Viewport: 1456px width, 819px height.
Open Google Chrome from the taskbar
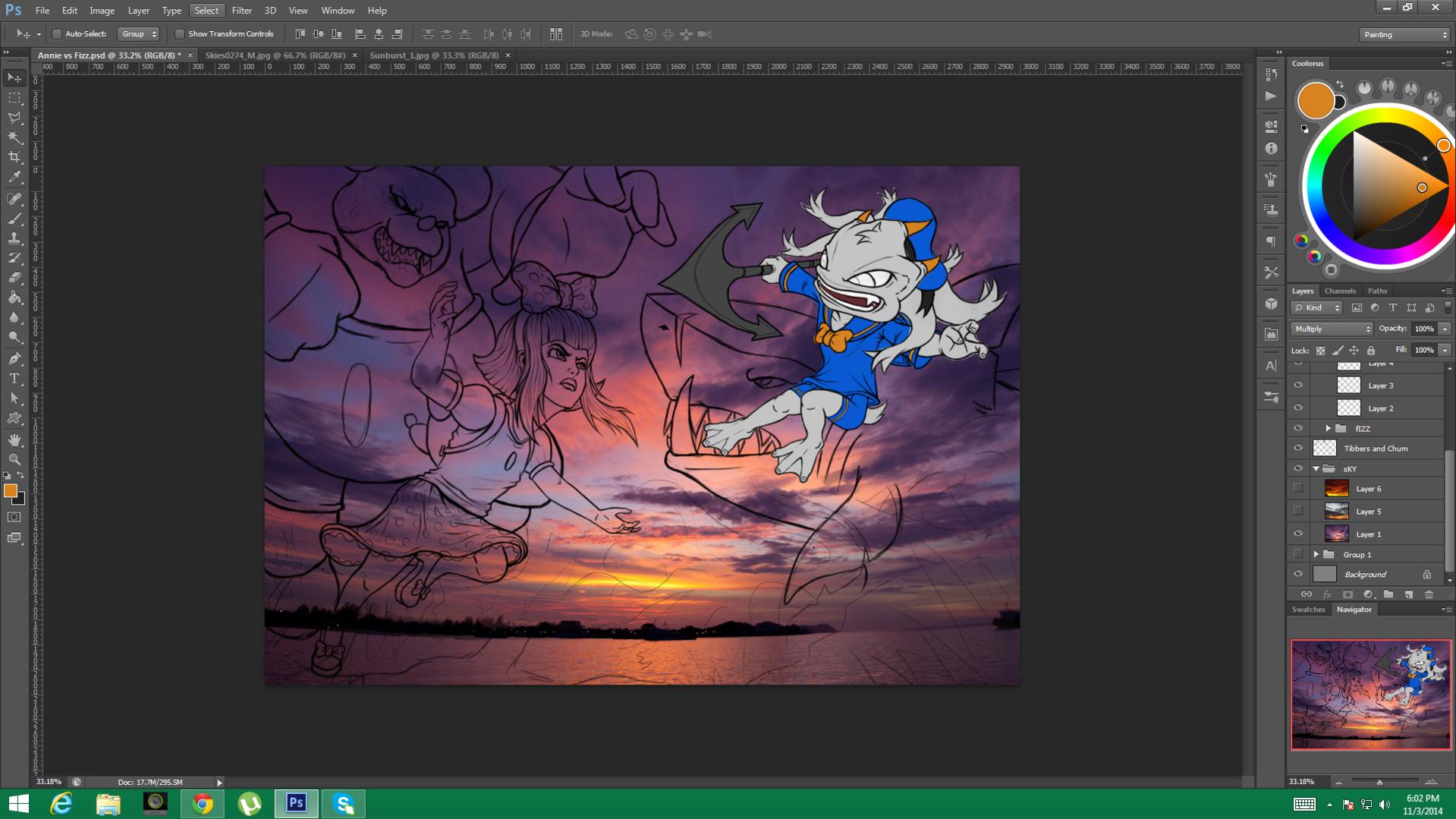click(202, 803)
